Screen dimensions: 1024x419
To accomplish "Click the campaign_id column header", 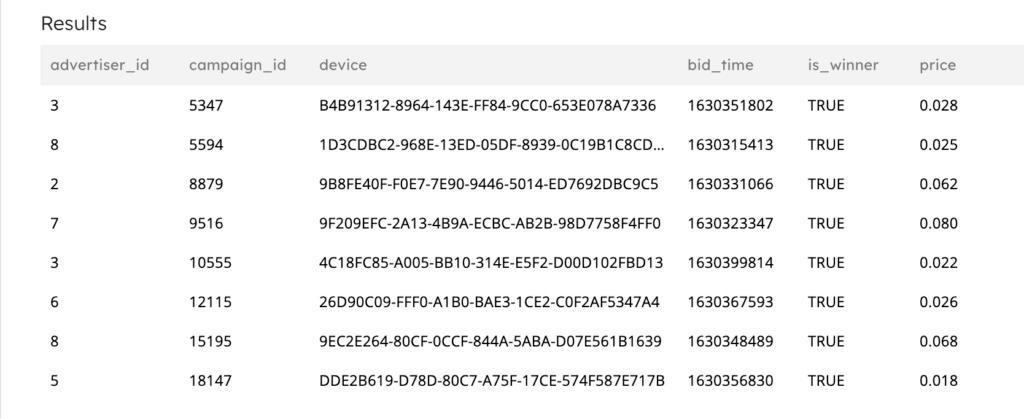I will click(237, 66).
